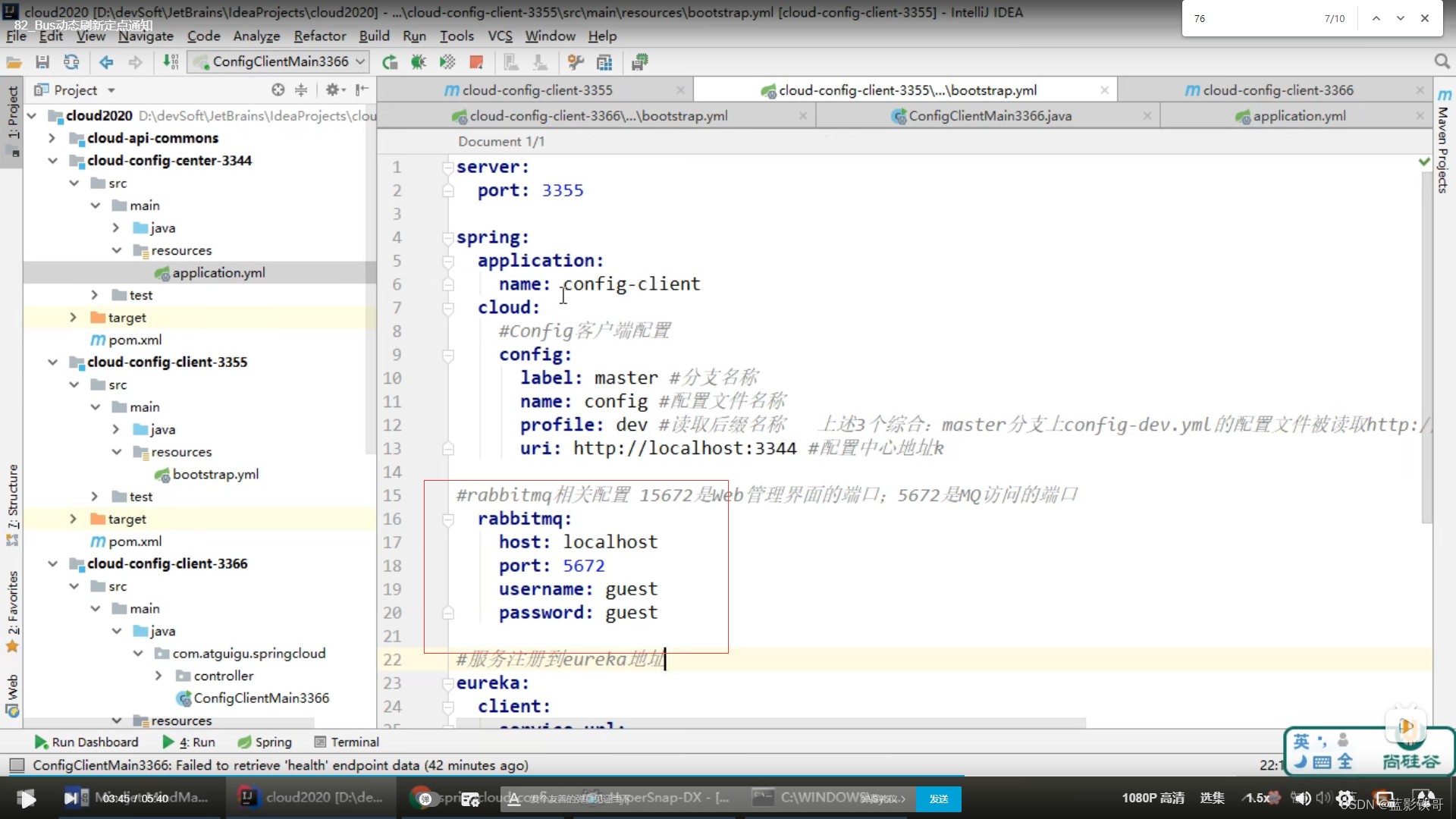Screen dimensions: 1456x819
Task: Click the Search Everywhere magnifier icon
Action: coord(1442,61)
